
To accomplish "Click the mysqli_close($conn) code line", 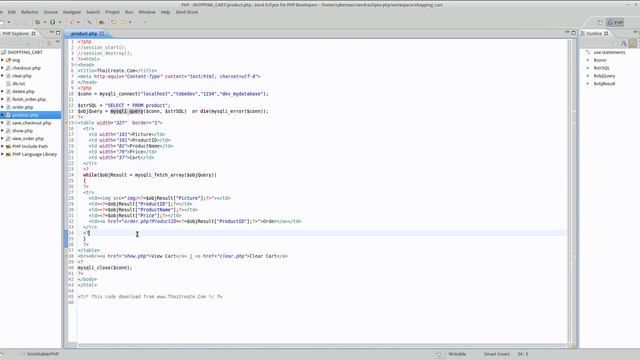I will point(105,268).
